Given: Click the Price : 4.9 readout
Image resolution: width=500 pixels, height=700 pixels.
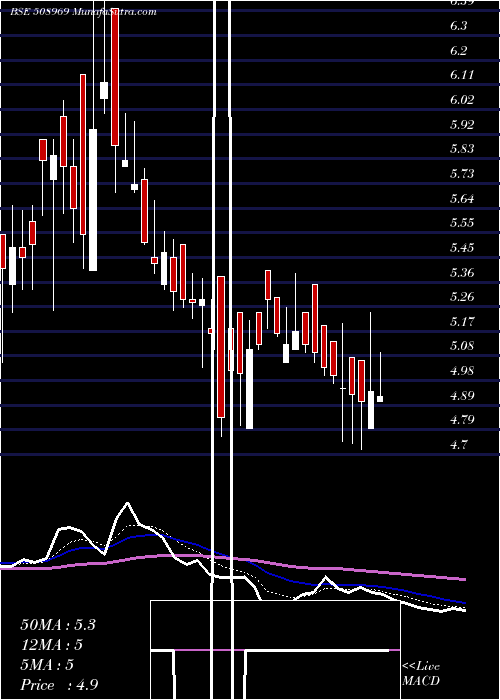Looking at the screenshot, I should [59, 685].
